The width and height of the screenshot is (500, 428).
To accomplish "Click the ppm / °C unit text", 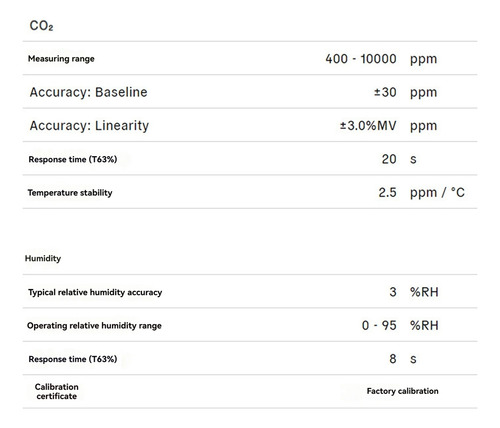I will pos(437,193).
